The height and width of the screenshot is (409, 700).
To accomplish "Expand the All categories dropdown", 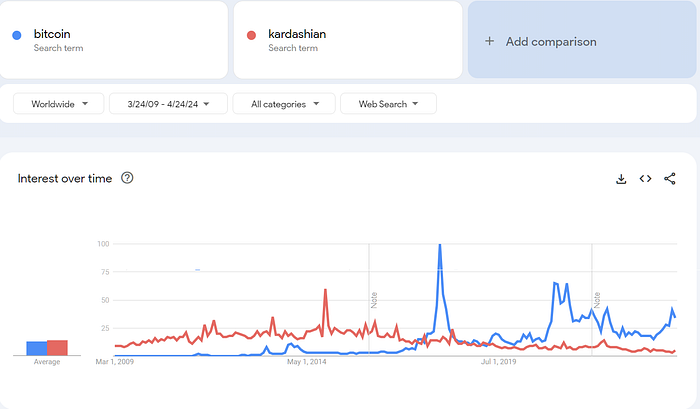I will click(284, 104).
